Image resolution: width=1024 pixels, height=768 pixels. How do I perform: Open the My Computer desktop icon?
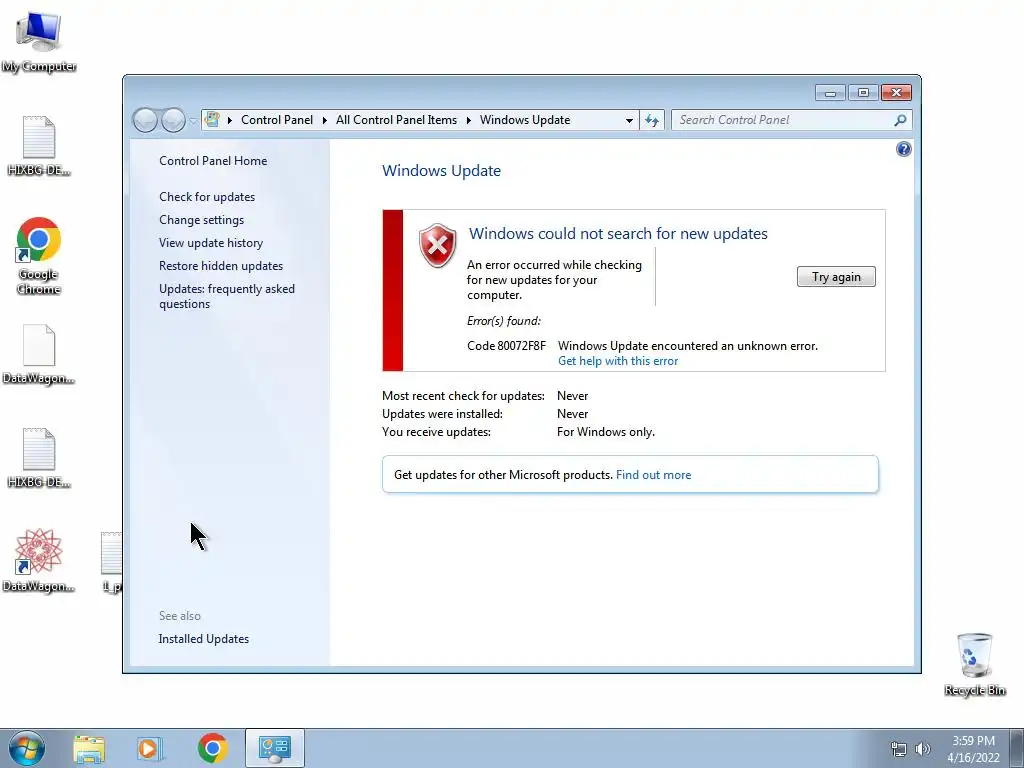click(x=39, y=42)
